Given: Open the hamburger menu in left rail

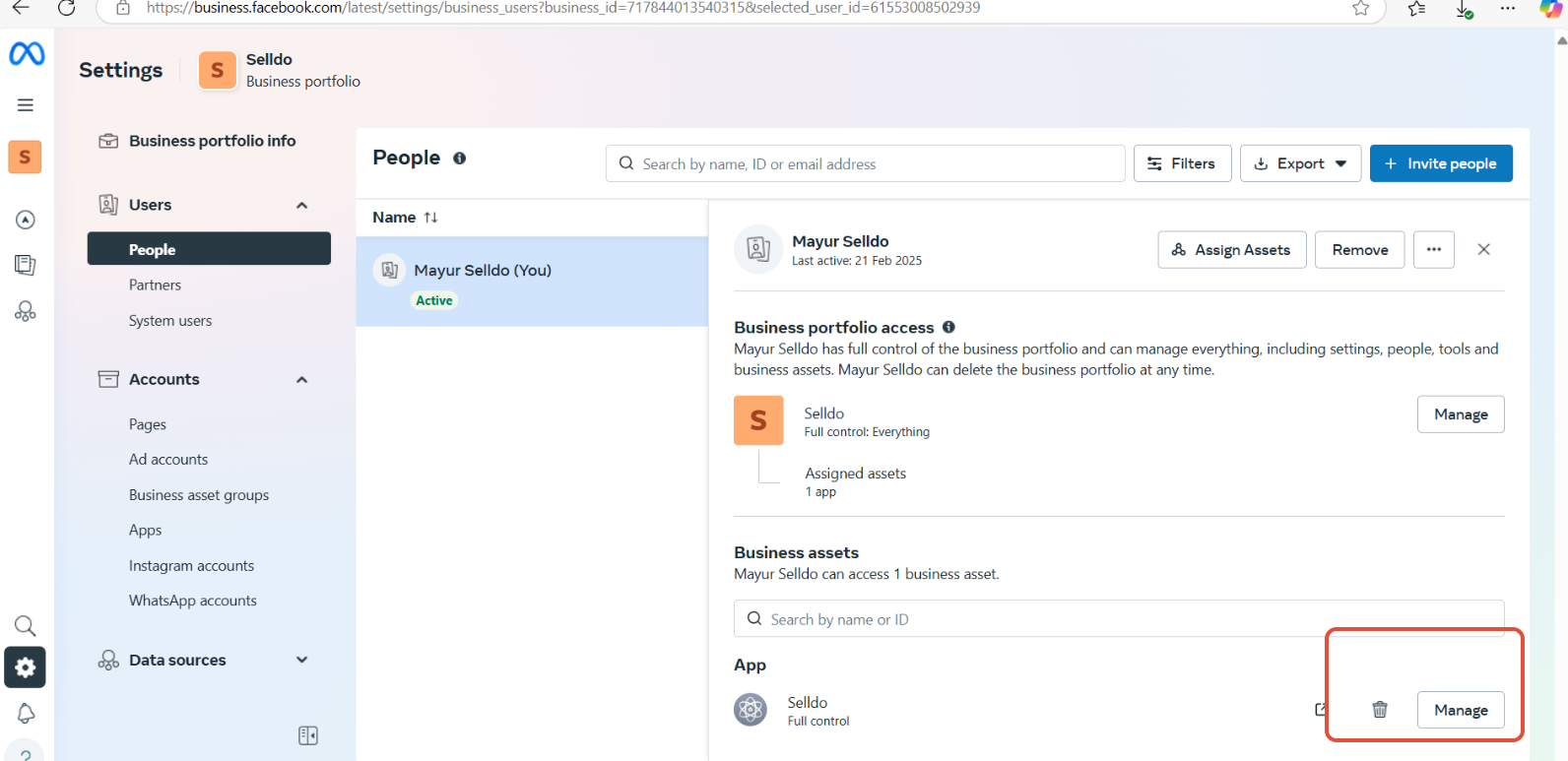Looking at the screenshot, I should pos(26,105).
